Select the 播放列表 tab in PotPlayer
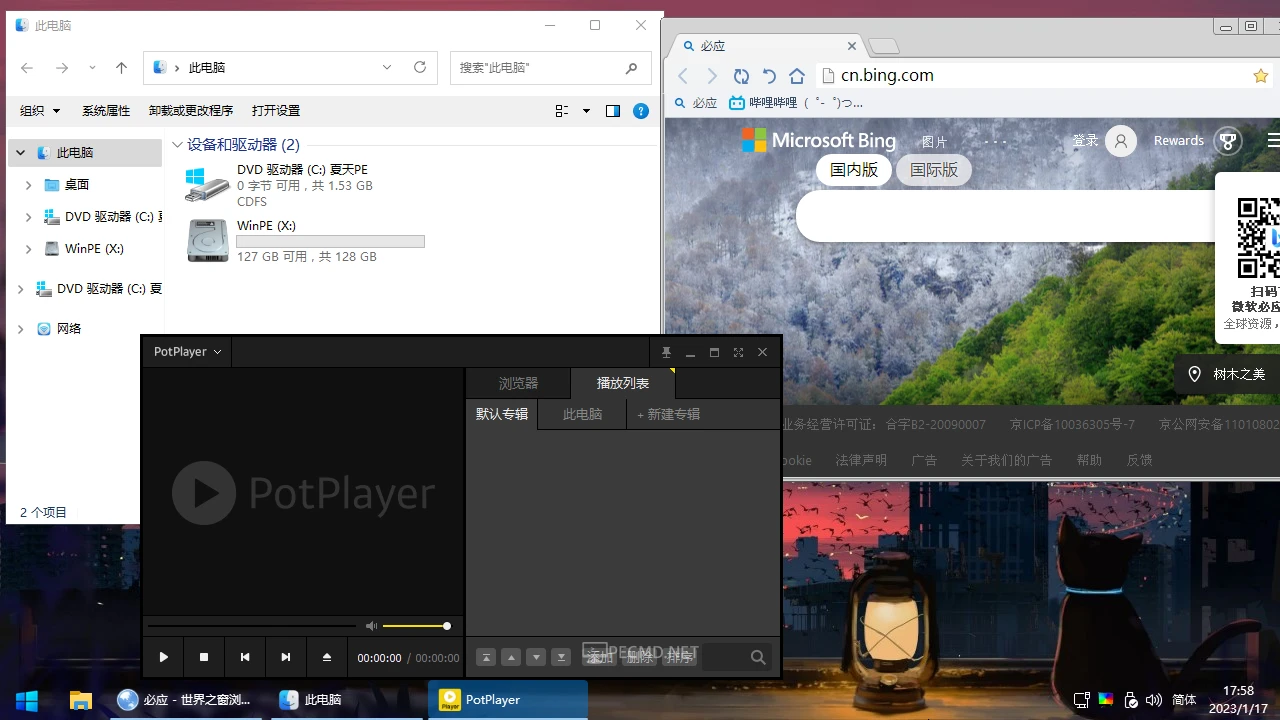Image resolution: width=1280 pixels, height=720 pixels. [x=623, y=383]
